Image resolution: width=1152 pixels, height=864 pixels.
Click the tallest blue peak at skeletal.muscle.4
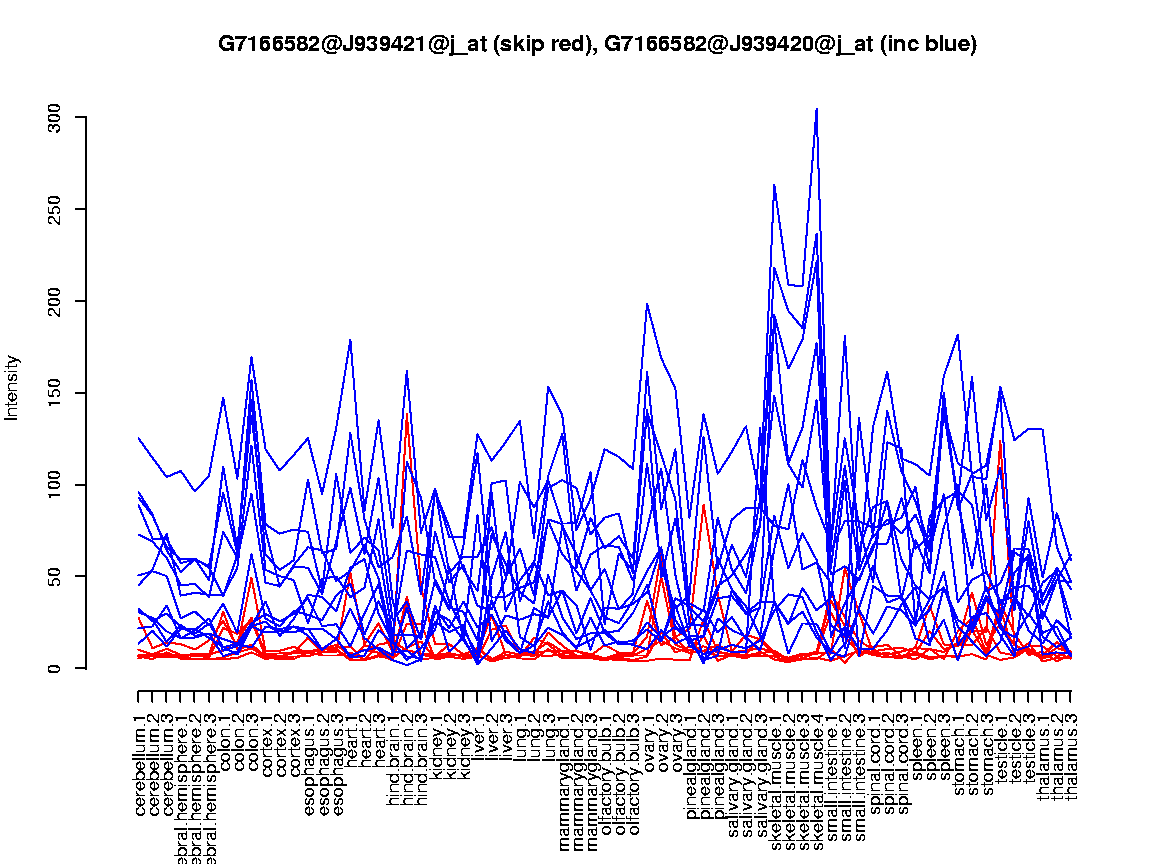pos(817,109)
